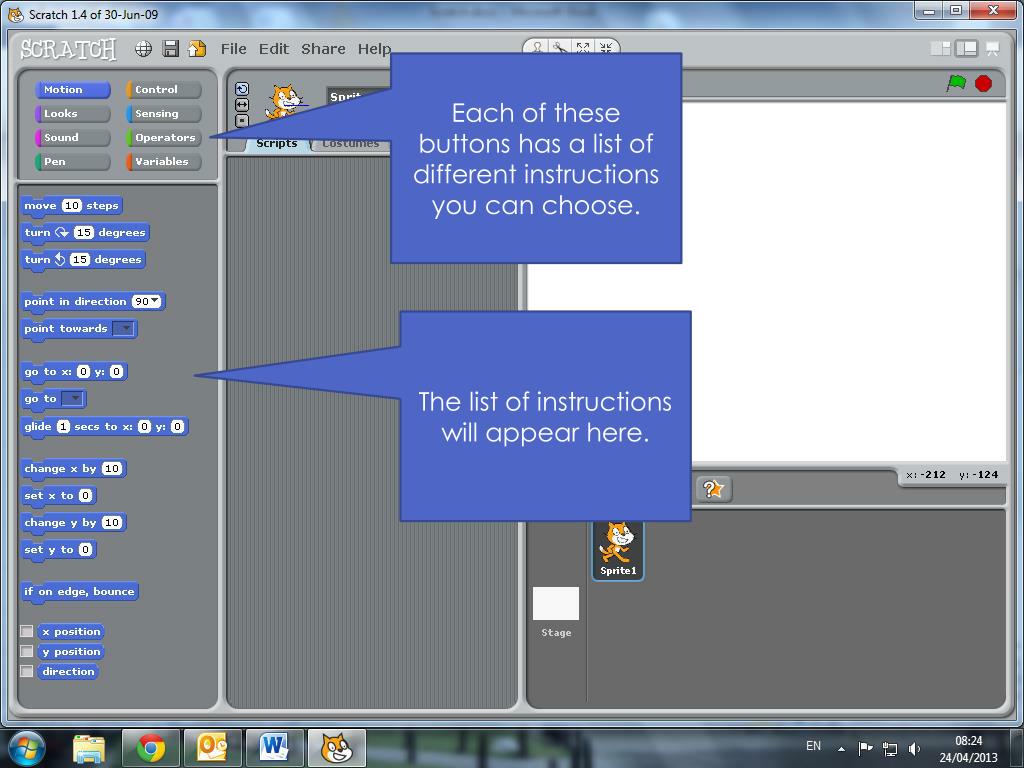Open the Edit menu

click(x=274, y=49)
